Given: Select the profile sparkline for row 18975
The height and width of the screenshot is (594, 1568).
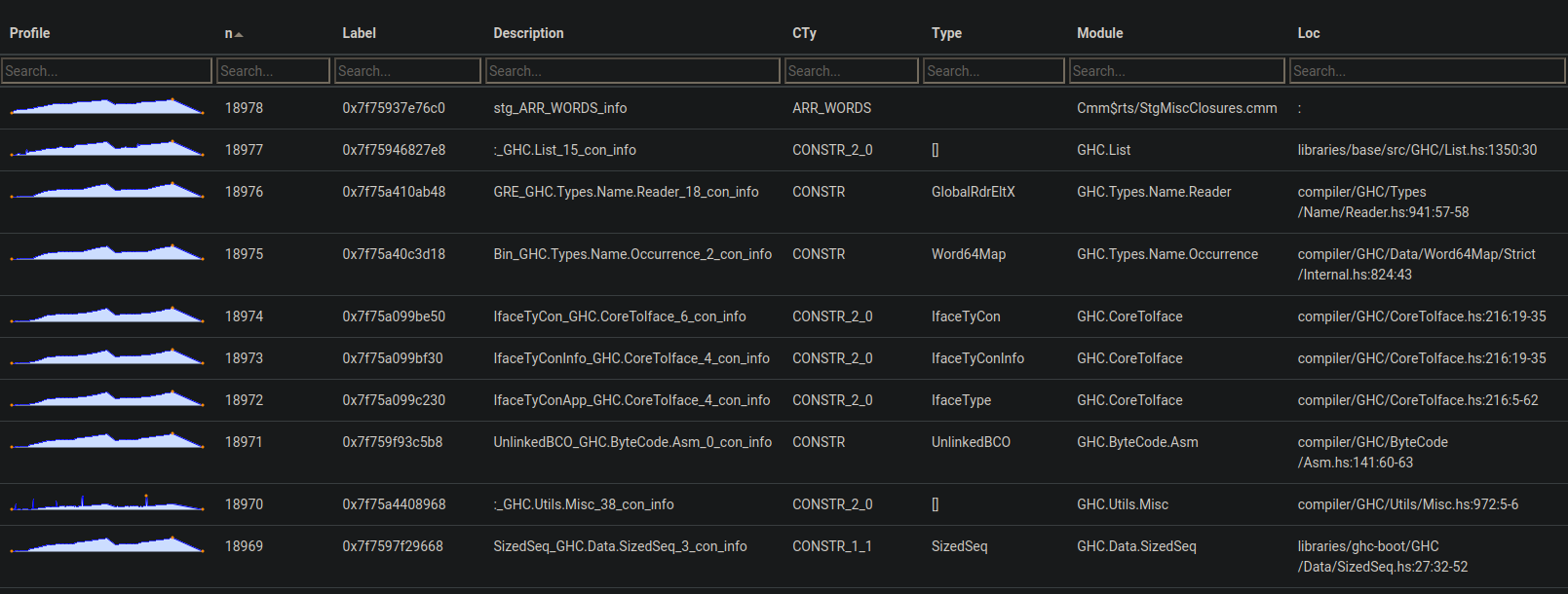Looking at the screenshot, I should 106,253.
